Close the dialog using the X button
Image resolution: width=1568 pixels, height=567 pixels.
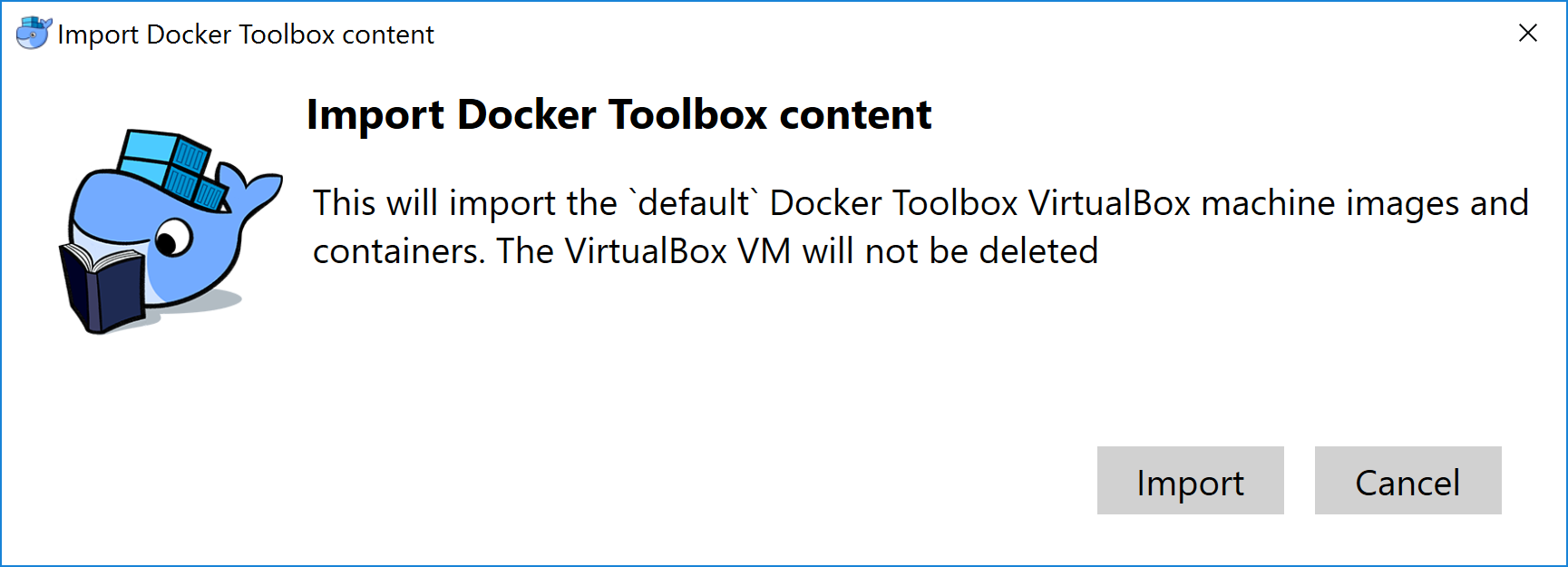tap(1527, 34)
